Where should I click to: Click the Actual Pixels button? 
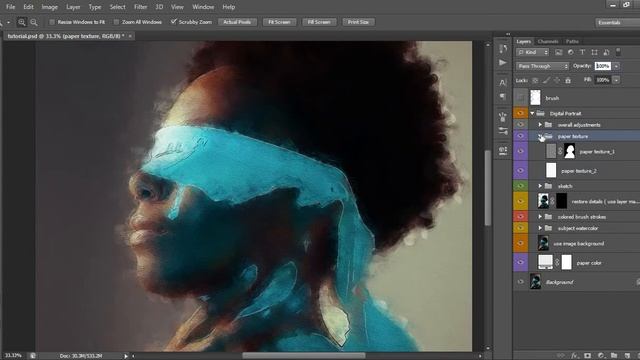[x=237, y=22]
